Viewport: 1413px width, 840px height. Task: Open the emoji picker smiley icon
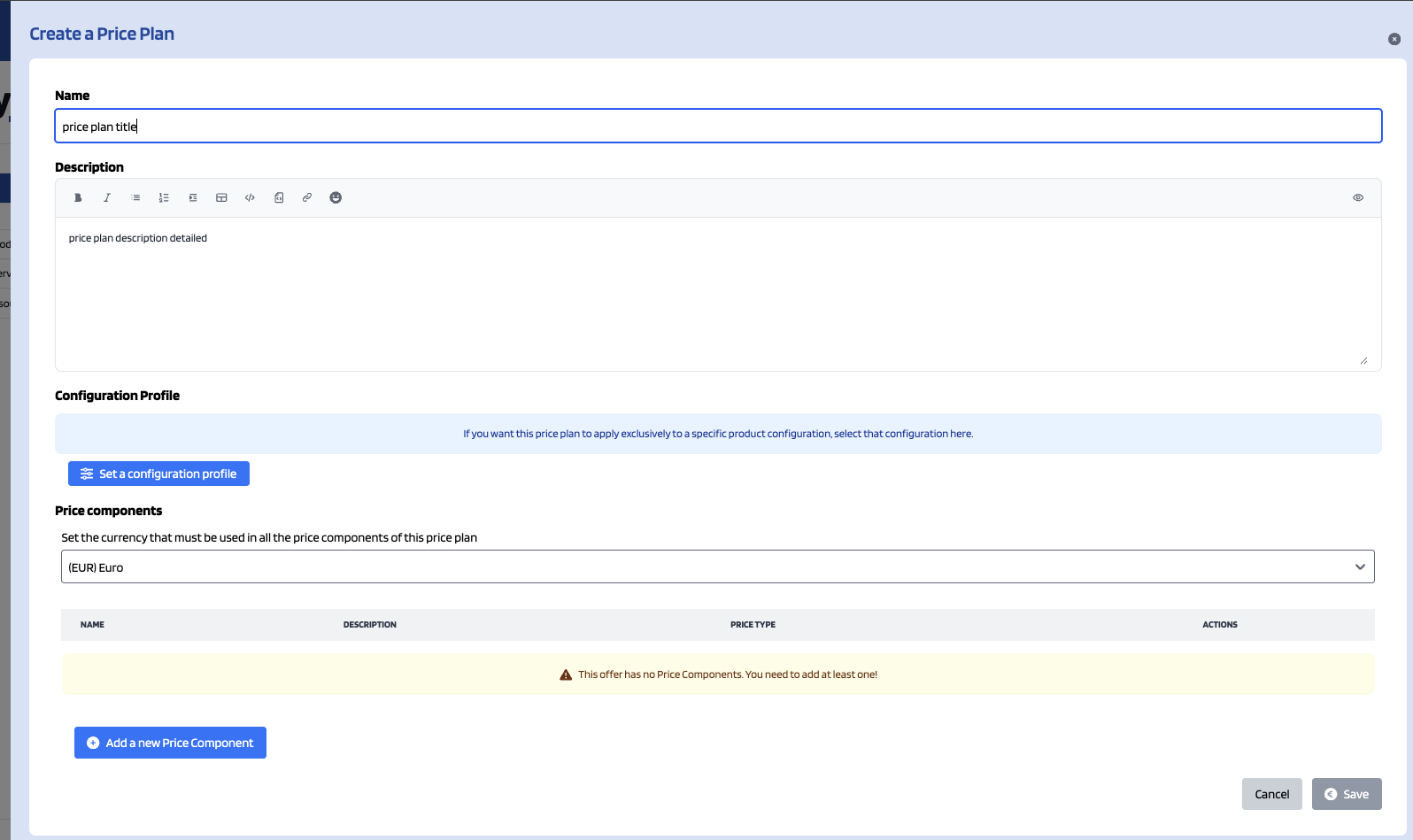point(336,197)
